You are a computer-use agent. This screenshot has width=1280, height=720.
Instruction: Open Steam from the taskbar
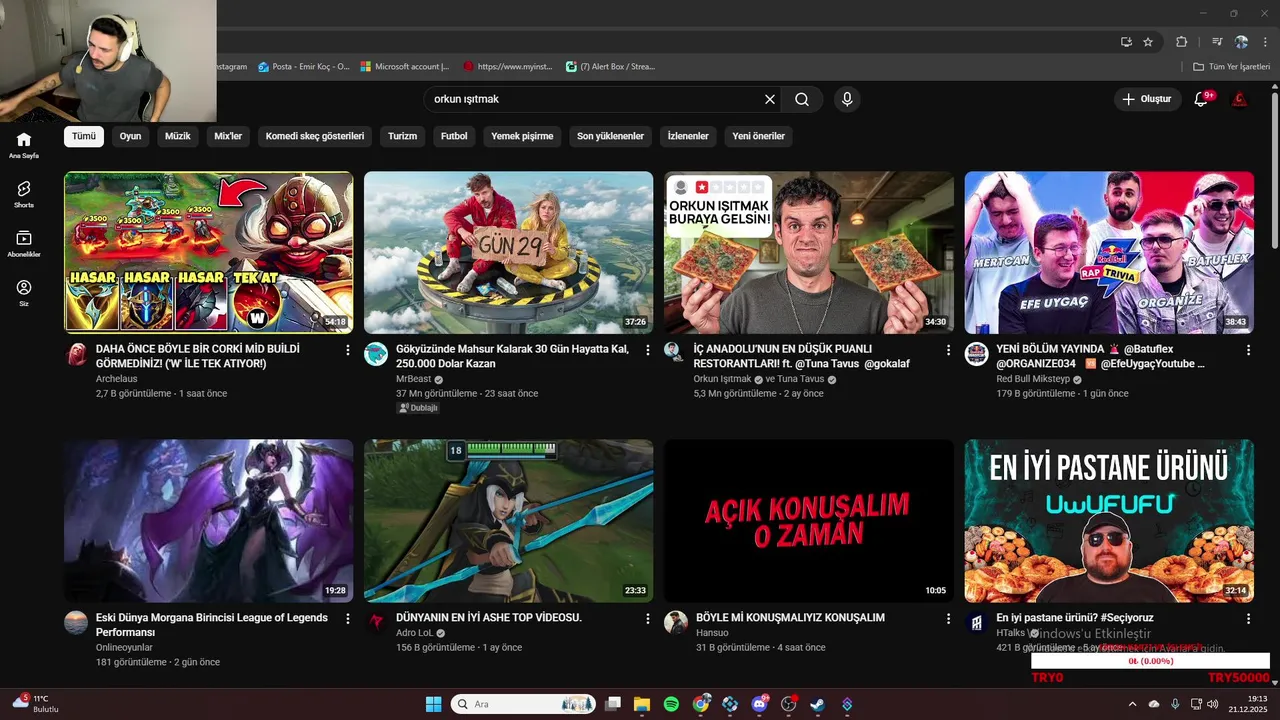coord(817,704)
